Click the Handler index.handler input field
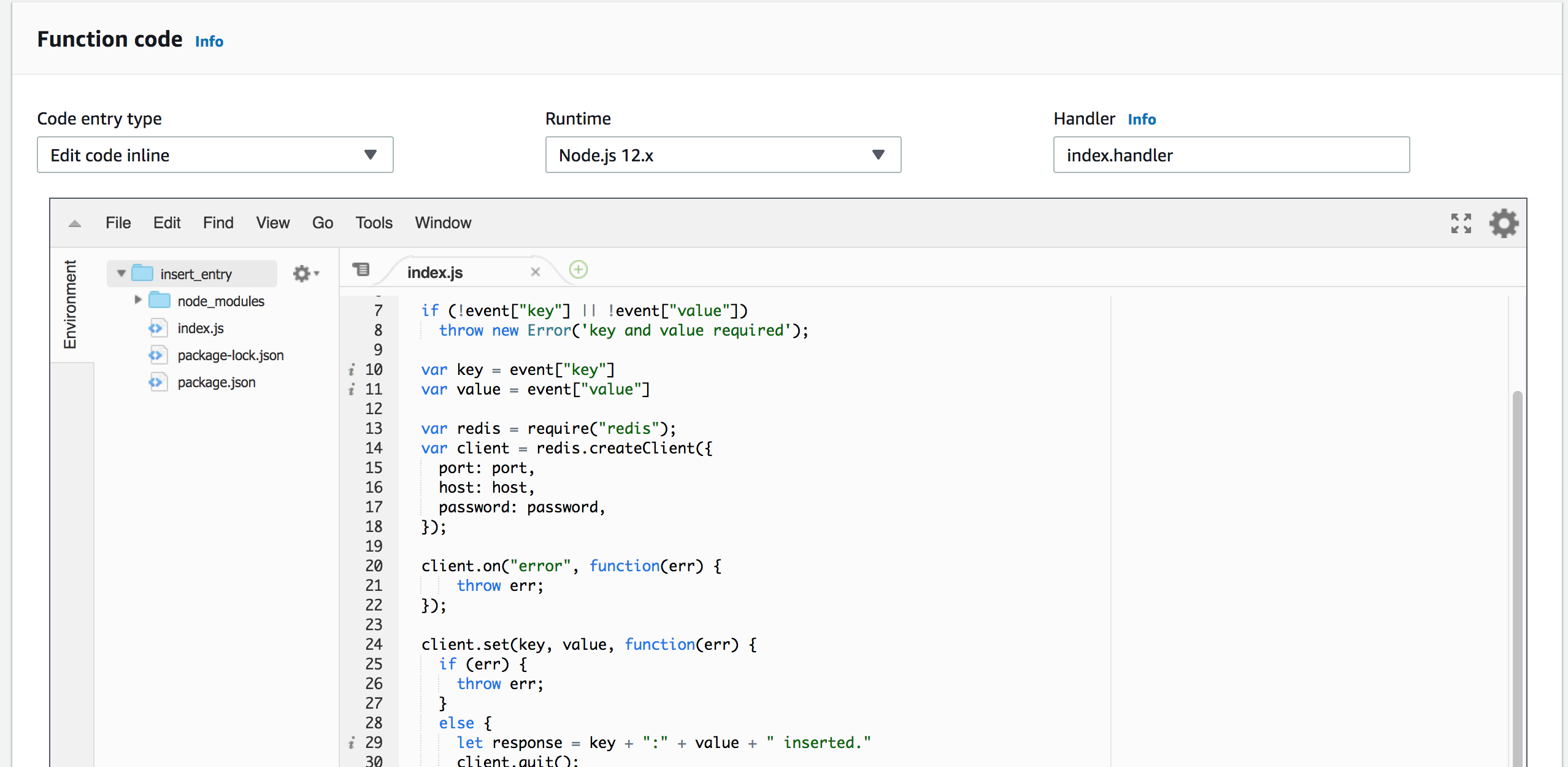1568x767 pixels. tap(1231, 155)
